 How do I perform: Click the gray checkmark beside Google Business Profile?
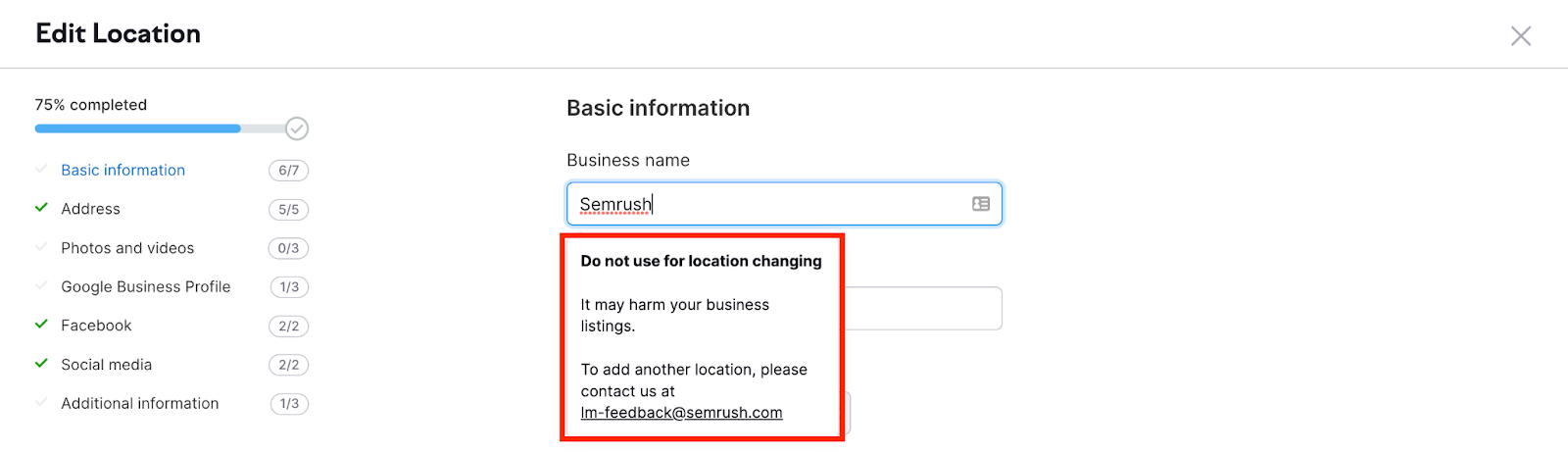pos(41,286)
